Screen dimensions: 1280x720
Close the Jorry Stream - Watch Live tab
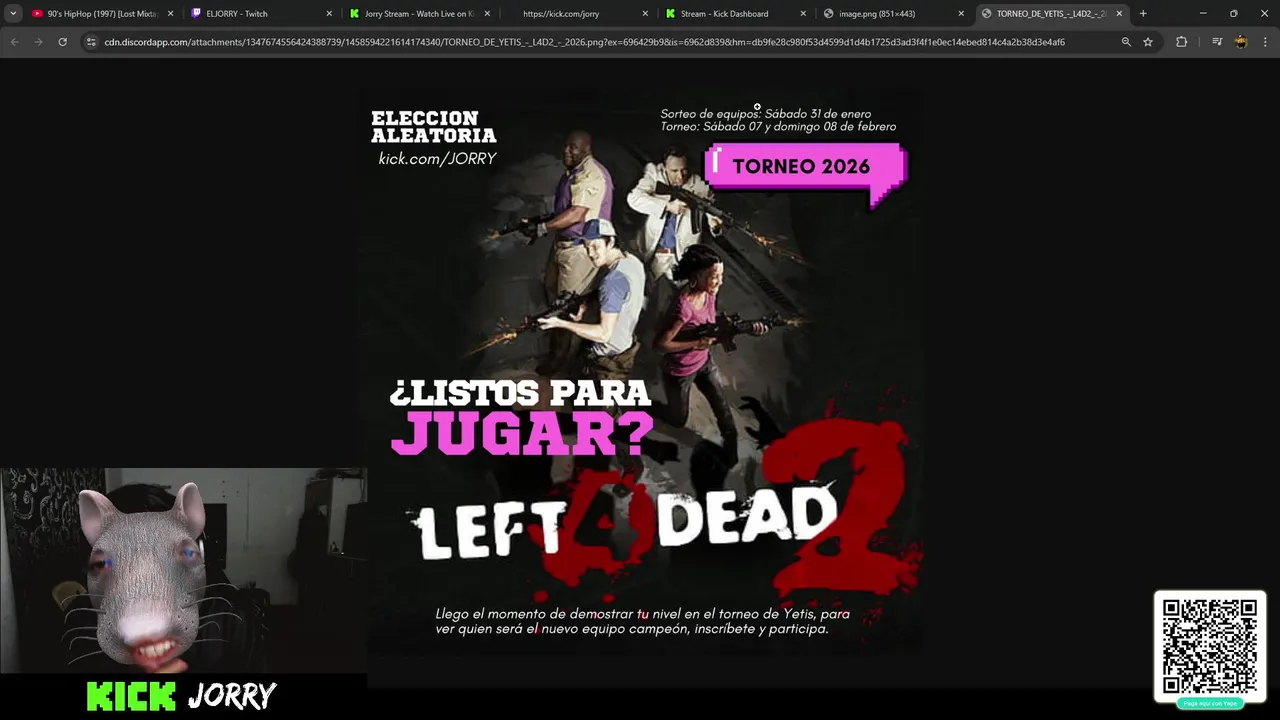(487, 14)
